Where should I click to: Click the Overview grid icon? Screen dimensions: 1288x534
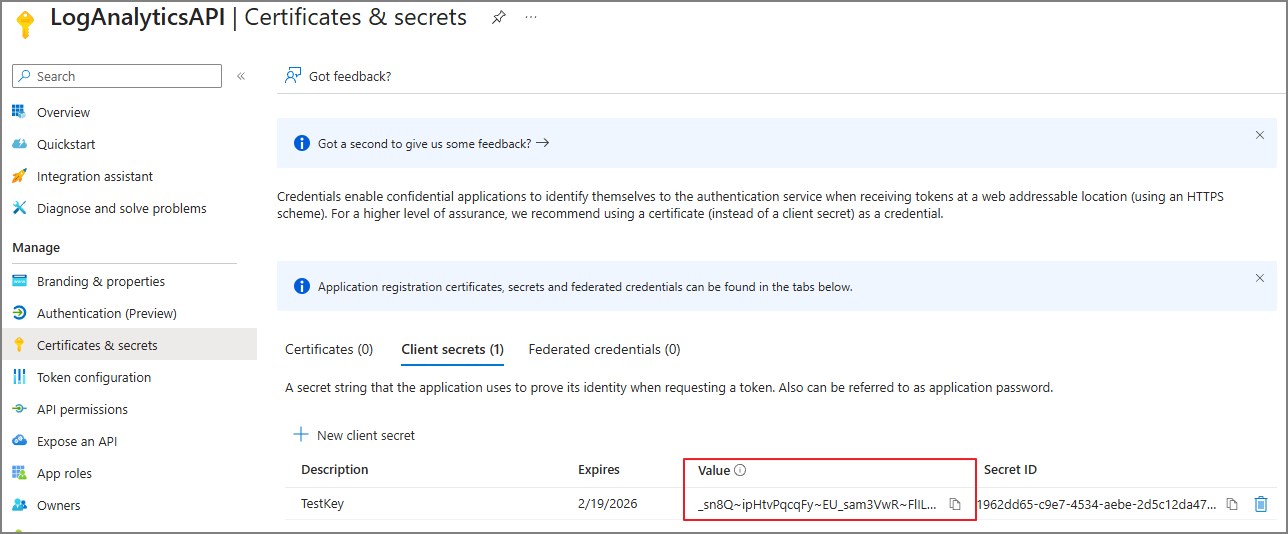pos(19,112)
